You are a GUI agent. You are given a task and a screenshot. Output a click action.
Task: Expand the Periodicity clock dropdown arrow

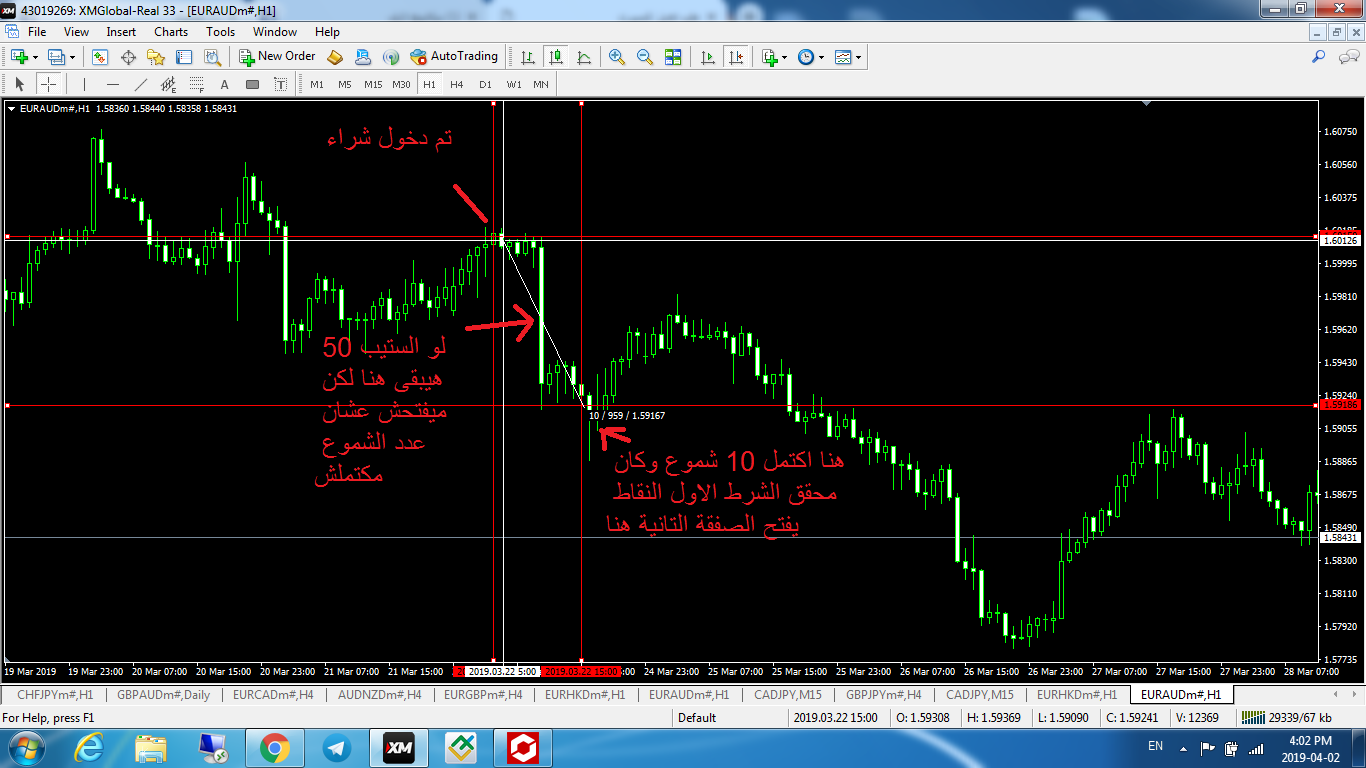point(821,57)
